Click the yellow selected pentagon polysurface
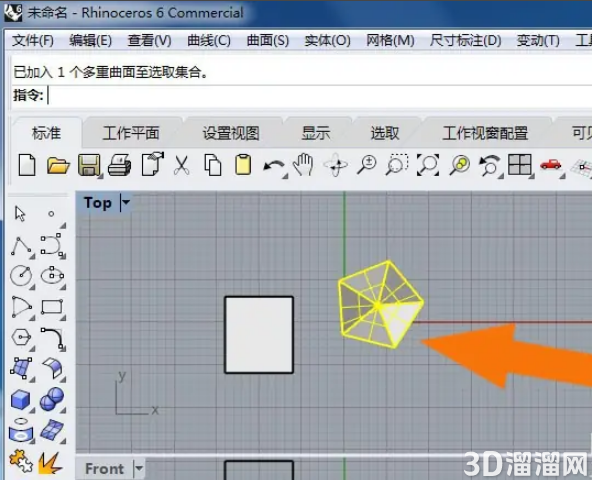This screenshot has height=480, width=592. click(381, 304)
